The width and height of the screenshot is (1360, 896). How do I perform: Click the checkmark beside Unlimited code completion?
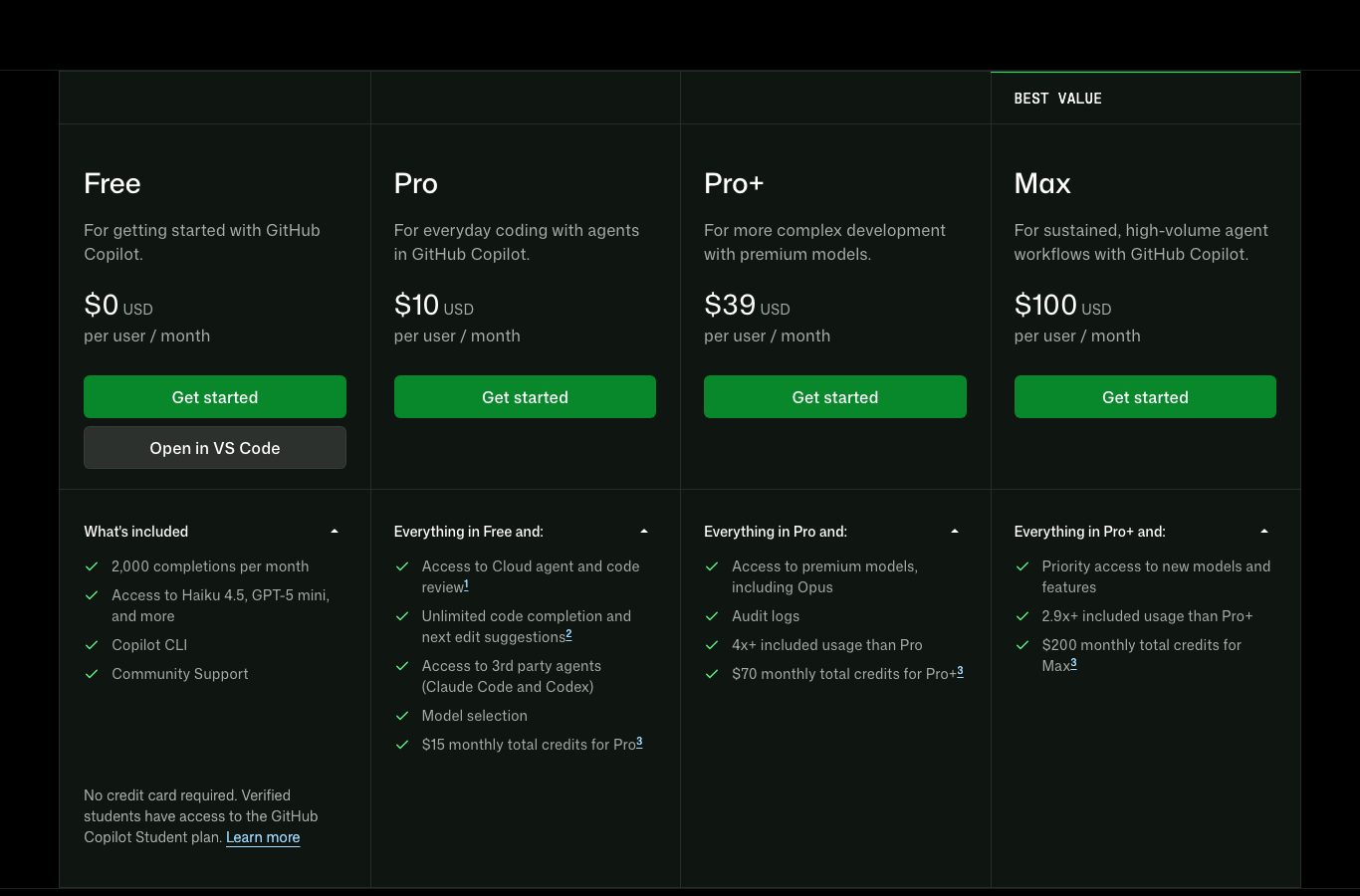point(402,616)
